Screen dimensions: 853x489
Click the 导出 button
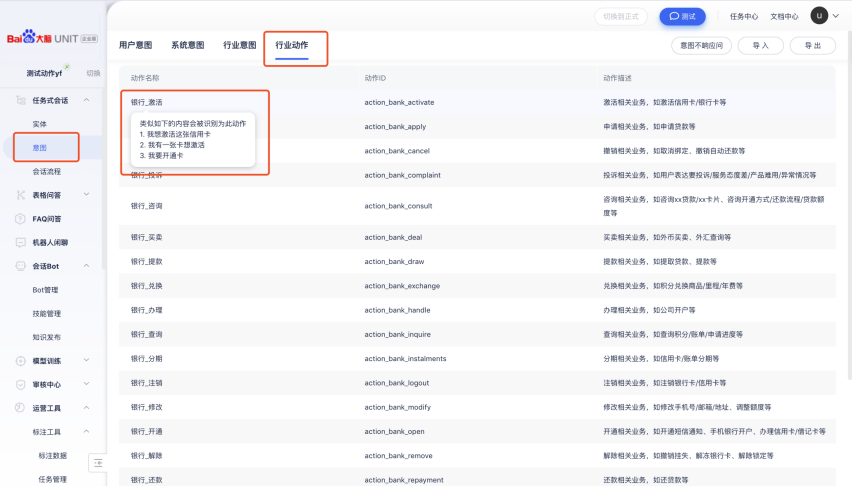click(812, 45)
